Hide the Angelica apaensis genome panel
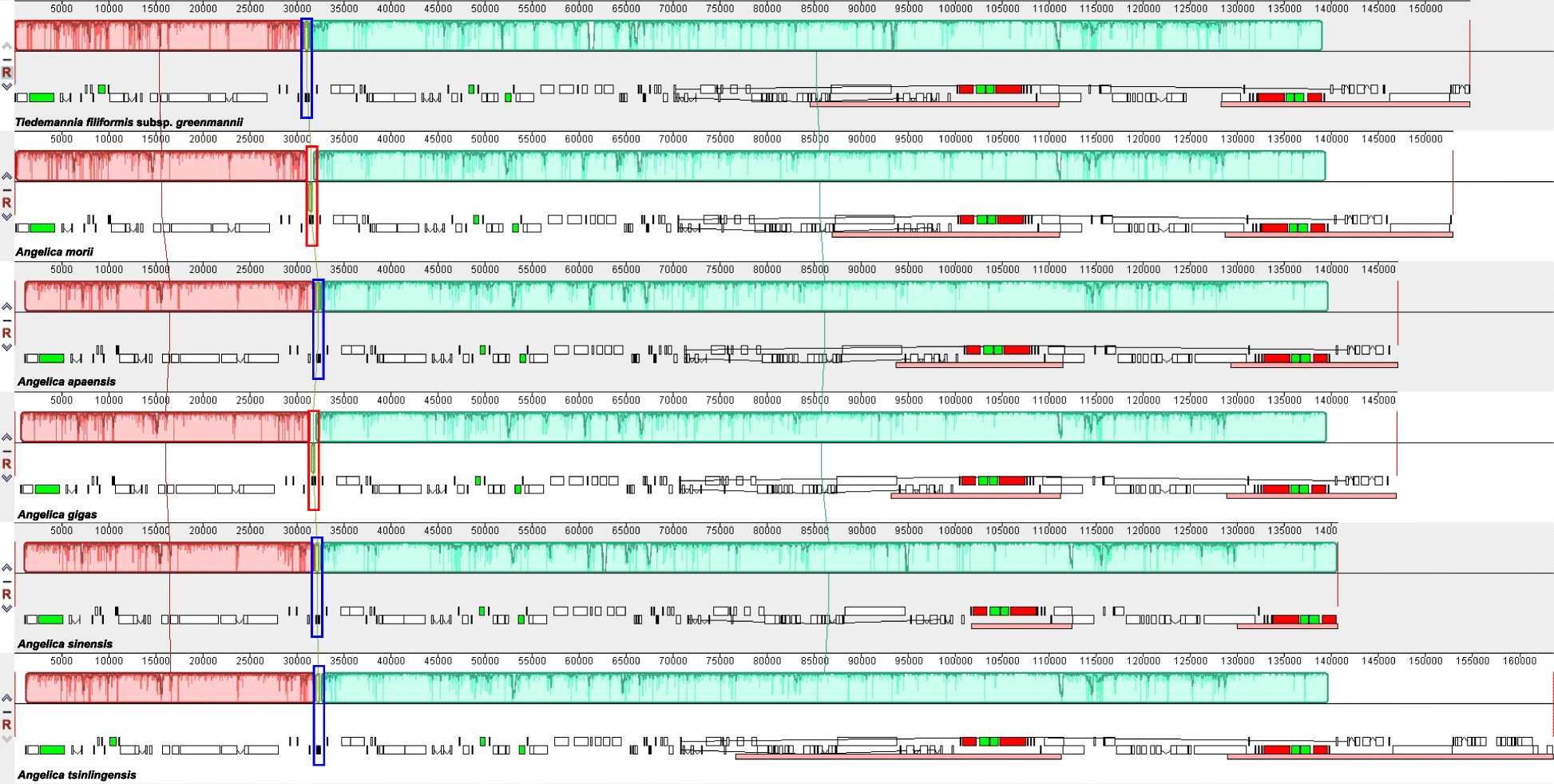This screenshot has height=784, width=1554. (x=6, y=320)
